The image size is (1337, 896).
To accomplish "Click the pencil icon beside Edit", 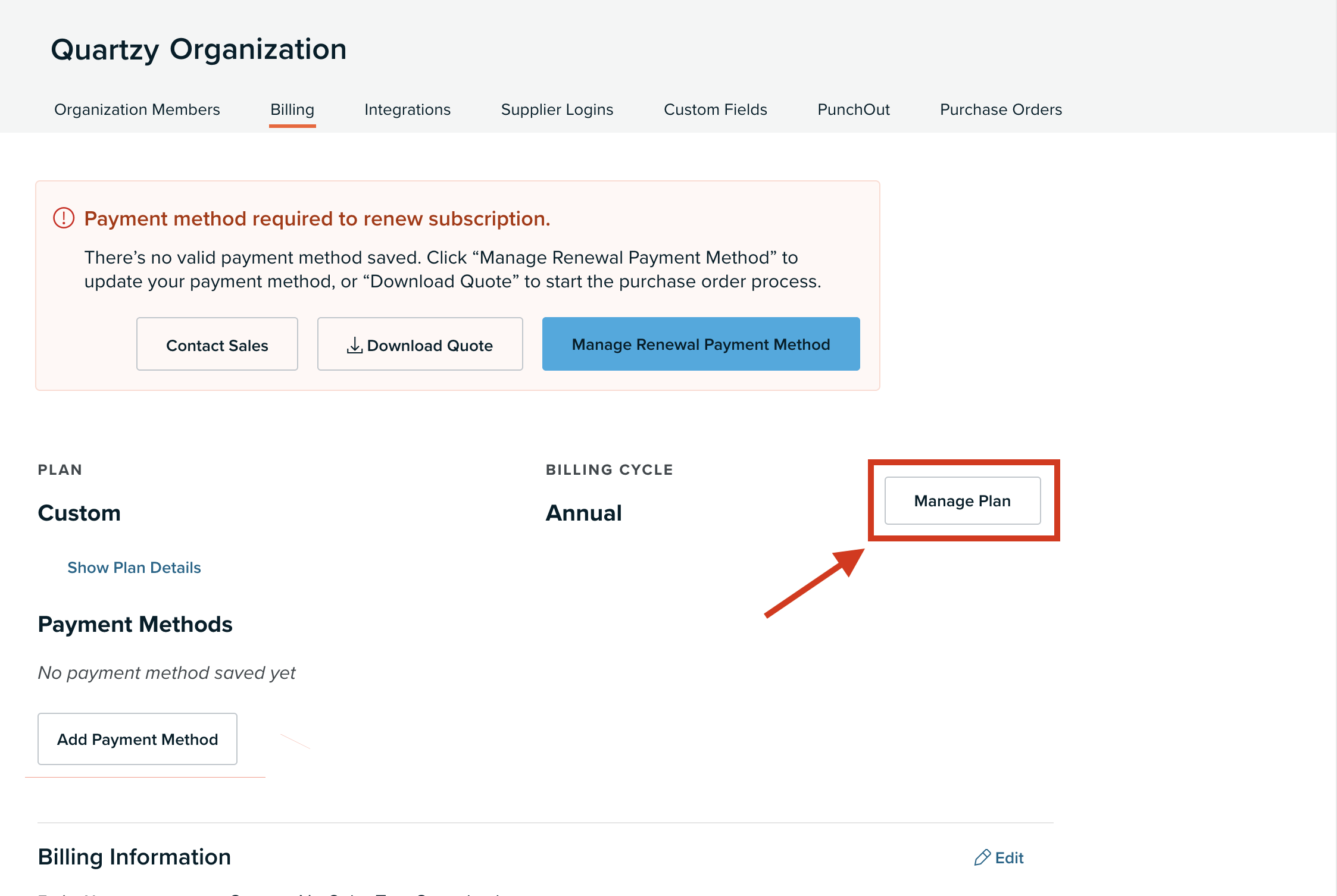I will [x=982, y=858].
